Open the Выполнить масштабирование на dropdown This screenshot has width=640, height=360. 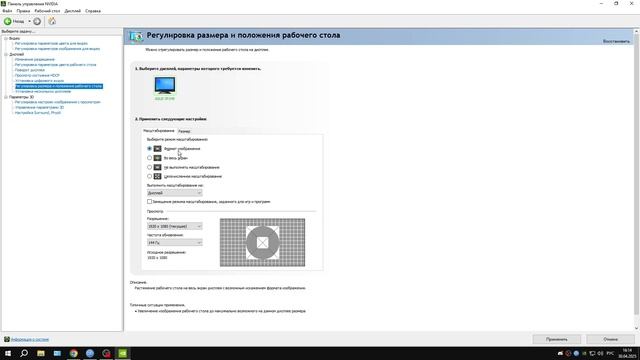[x=174, y=193]
